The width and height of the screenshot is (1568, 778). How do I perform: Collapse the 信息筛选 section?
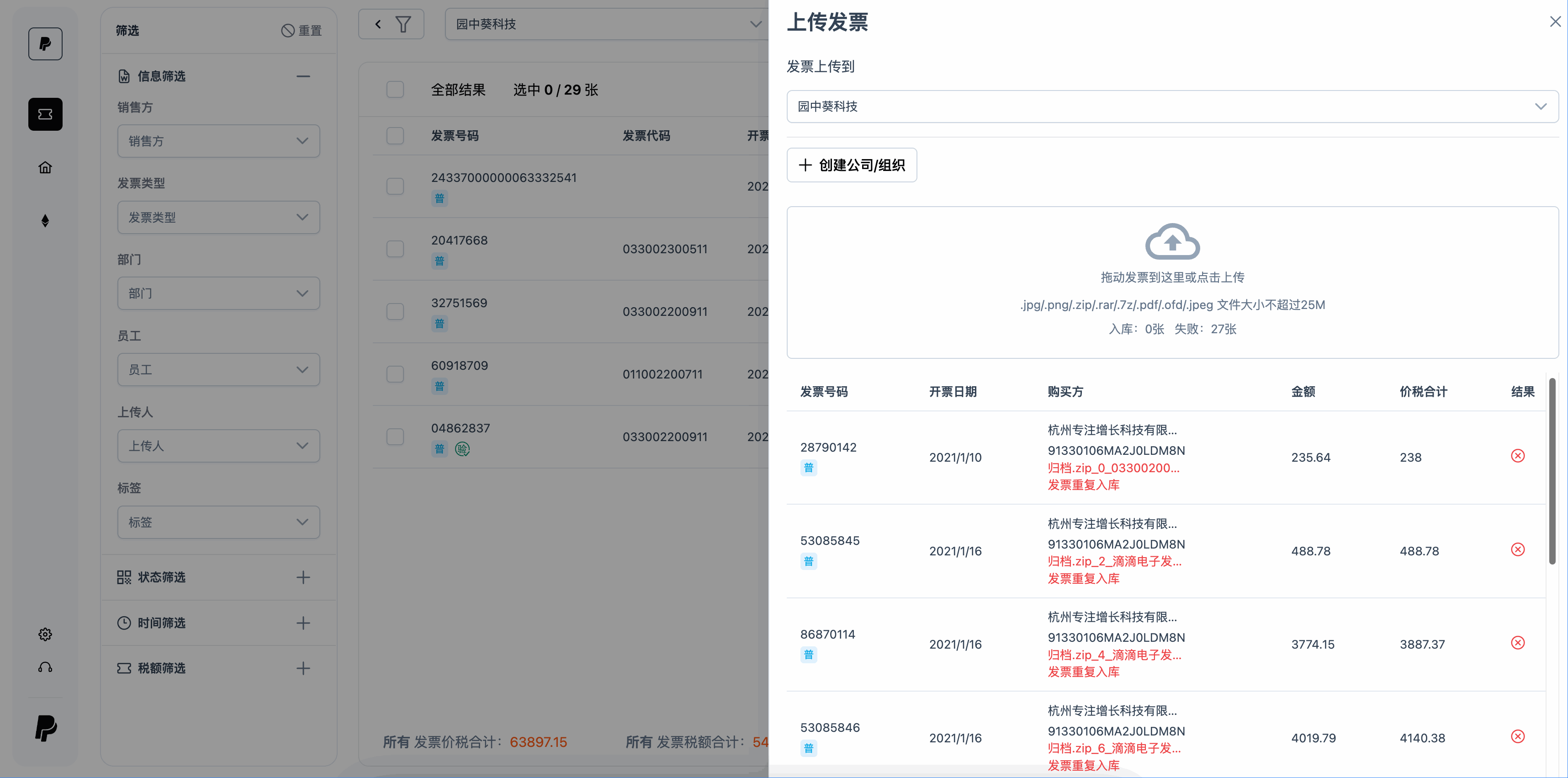pos(303,76)
